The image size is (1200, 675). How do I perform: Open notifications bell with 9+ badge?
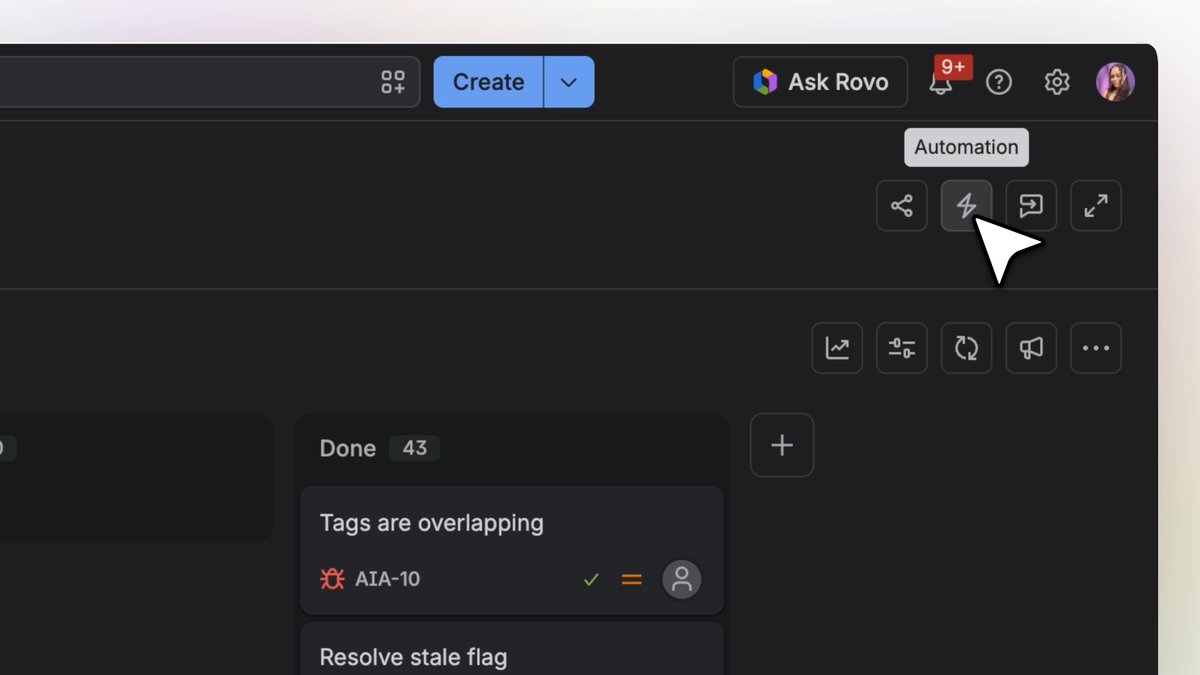pyautogui.click(x=941, y=82)
